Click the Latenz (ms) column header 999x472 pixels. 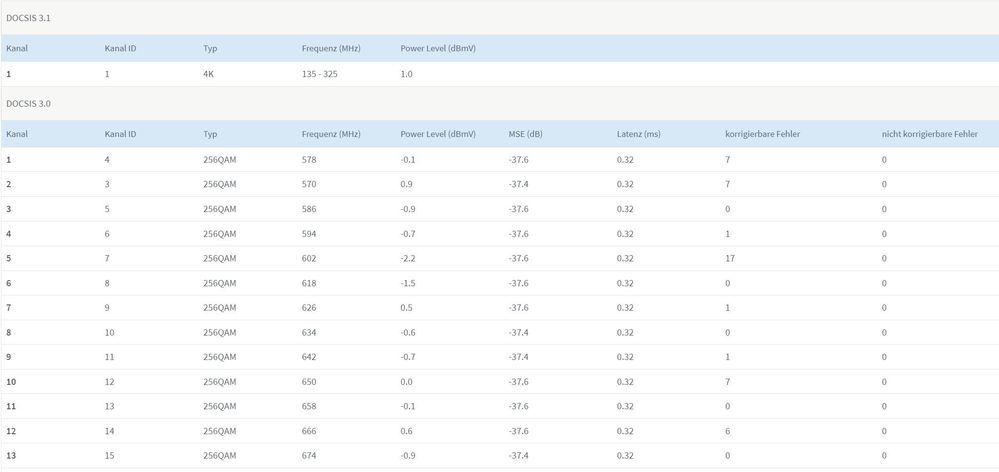tap(638, 134)
